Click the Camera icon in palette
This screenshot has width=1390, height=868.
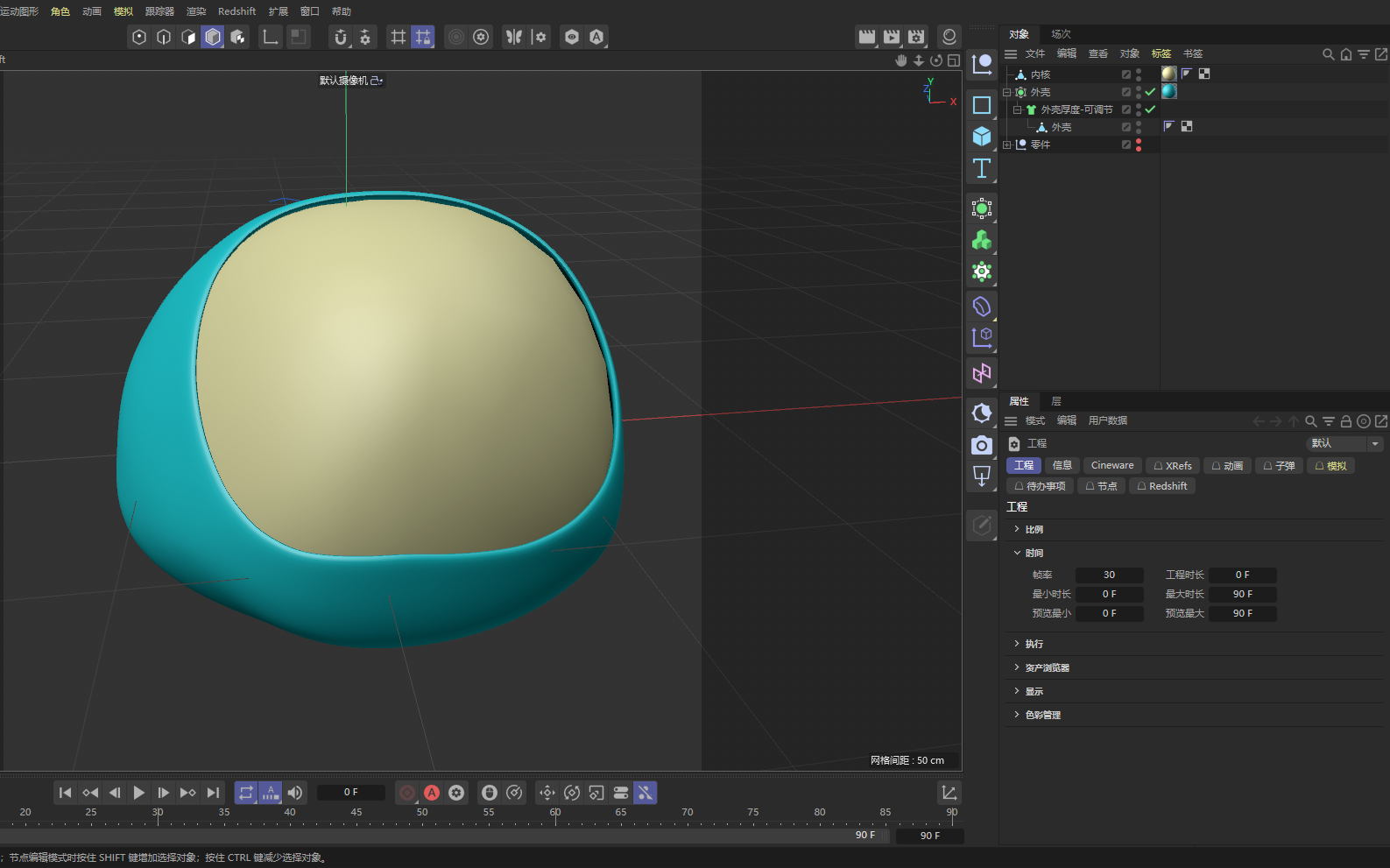click(x=982, y=445)
